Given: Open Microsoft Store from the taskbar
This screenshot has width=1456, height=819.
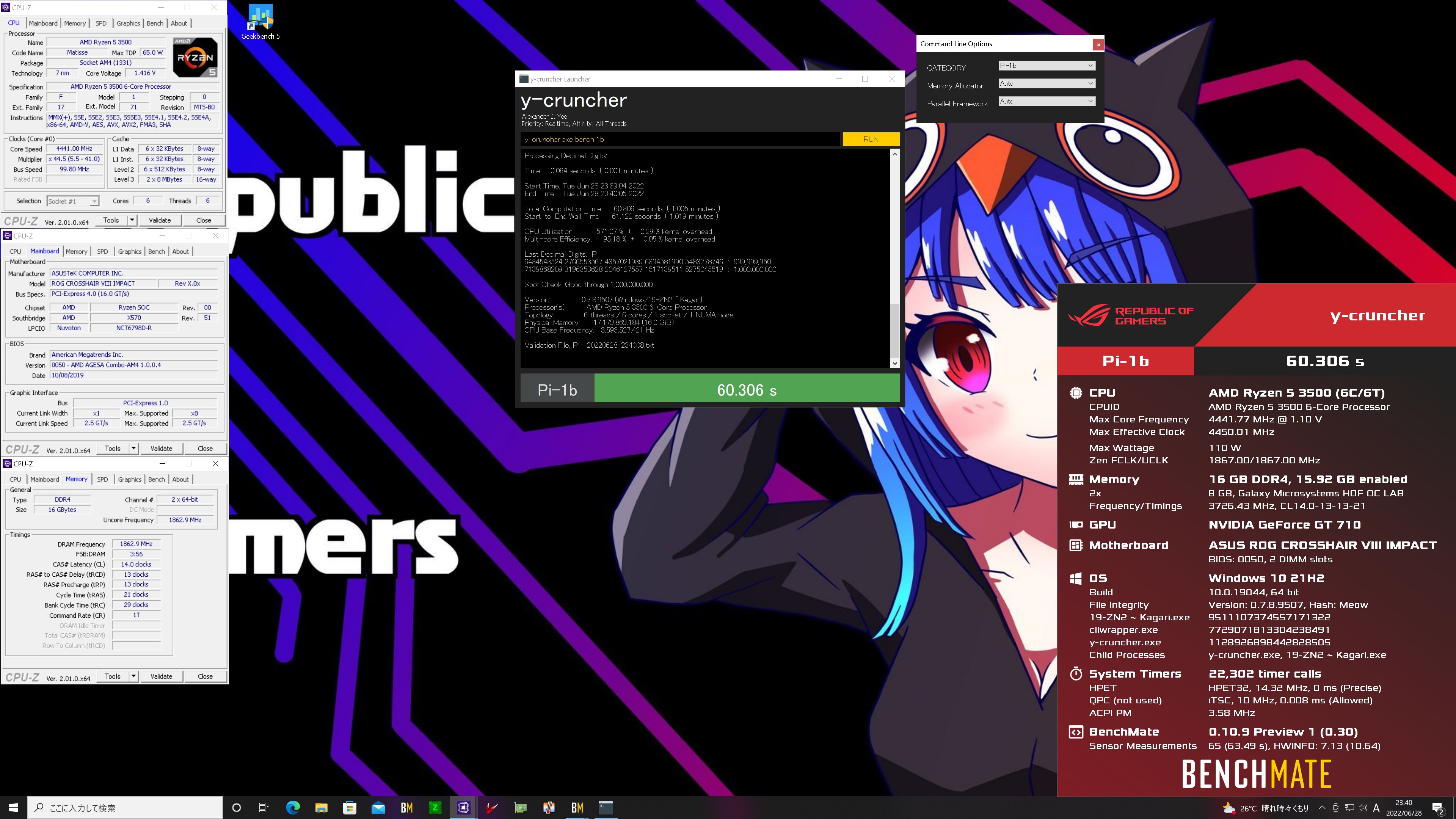Looking at the screenshot, I should [350, 808].
